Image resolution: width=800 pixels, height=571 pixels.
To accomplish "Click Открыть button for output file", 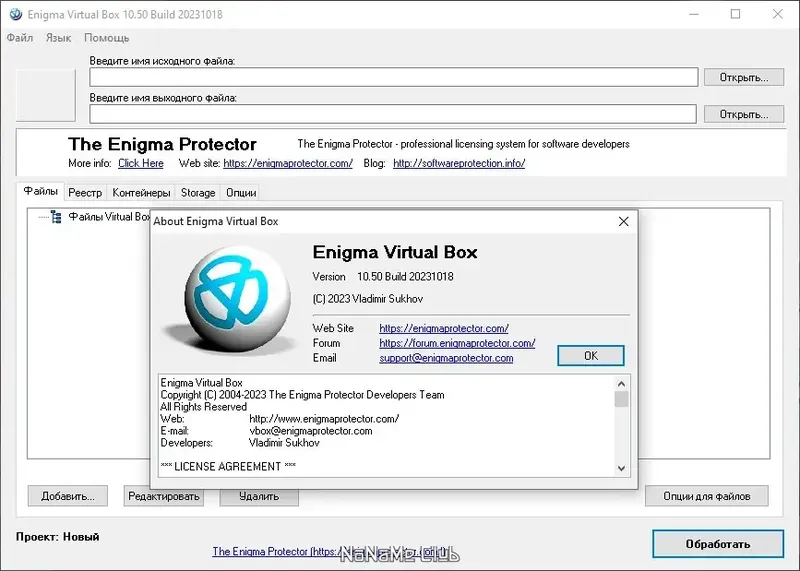I will pyautogui.click(x=743, y=114).
